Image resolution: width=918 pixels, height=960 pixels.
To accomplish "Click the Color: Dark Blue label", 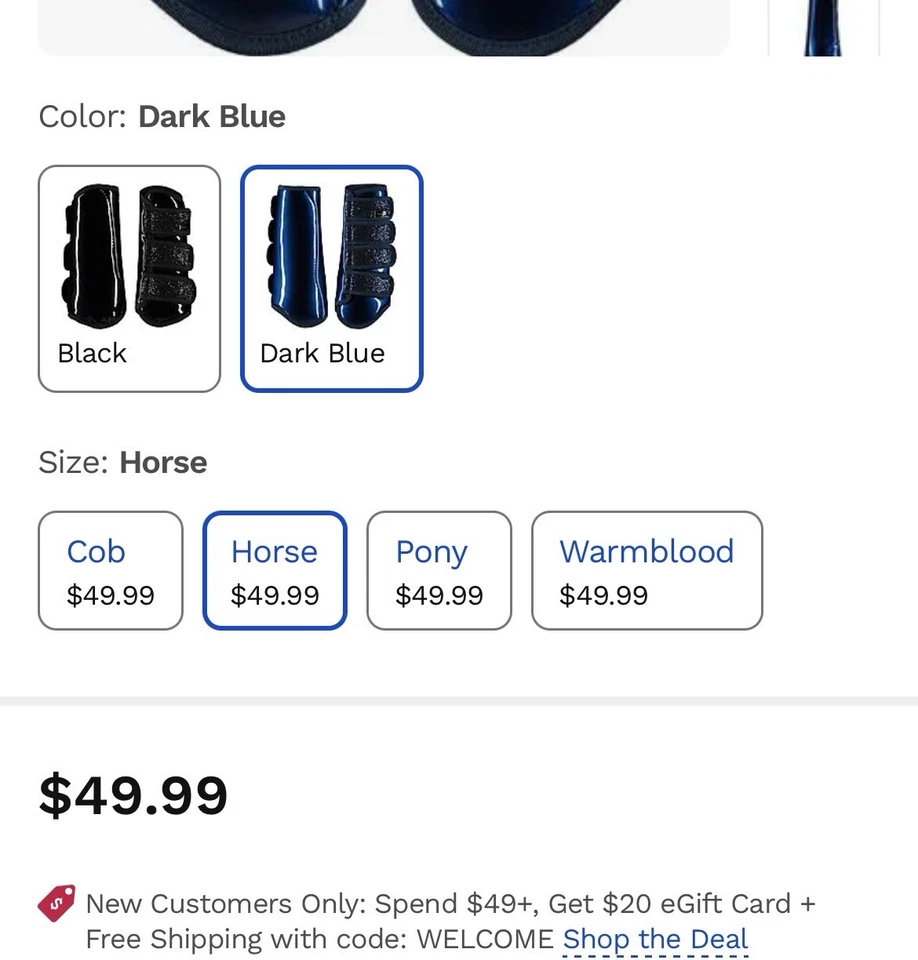I will (x=161, y=116).
